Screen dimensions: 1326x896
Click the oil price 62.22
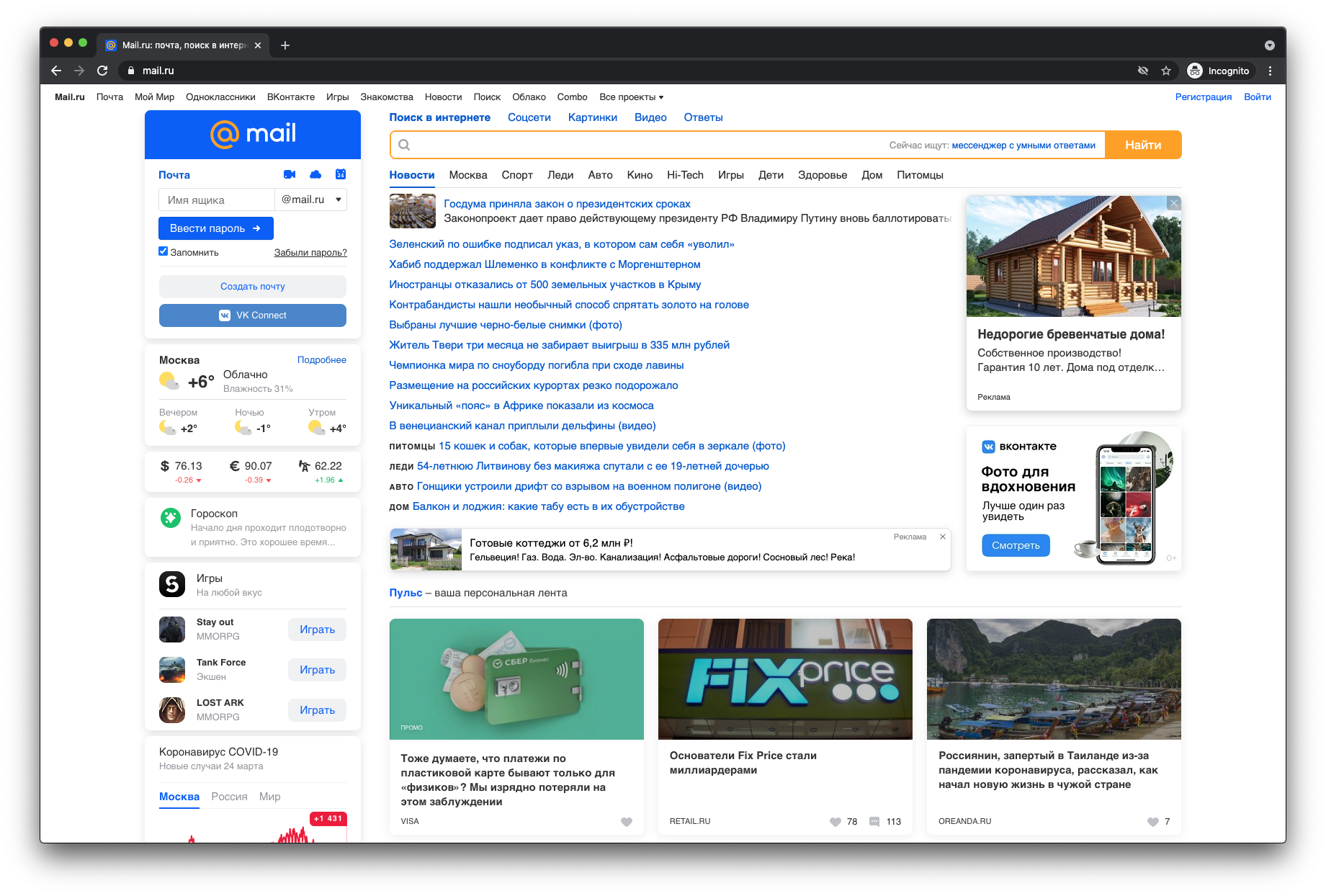[321, 466]
